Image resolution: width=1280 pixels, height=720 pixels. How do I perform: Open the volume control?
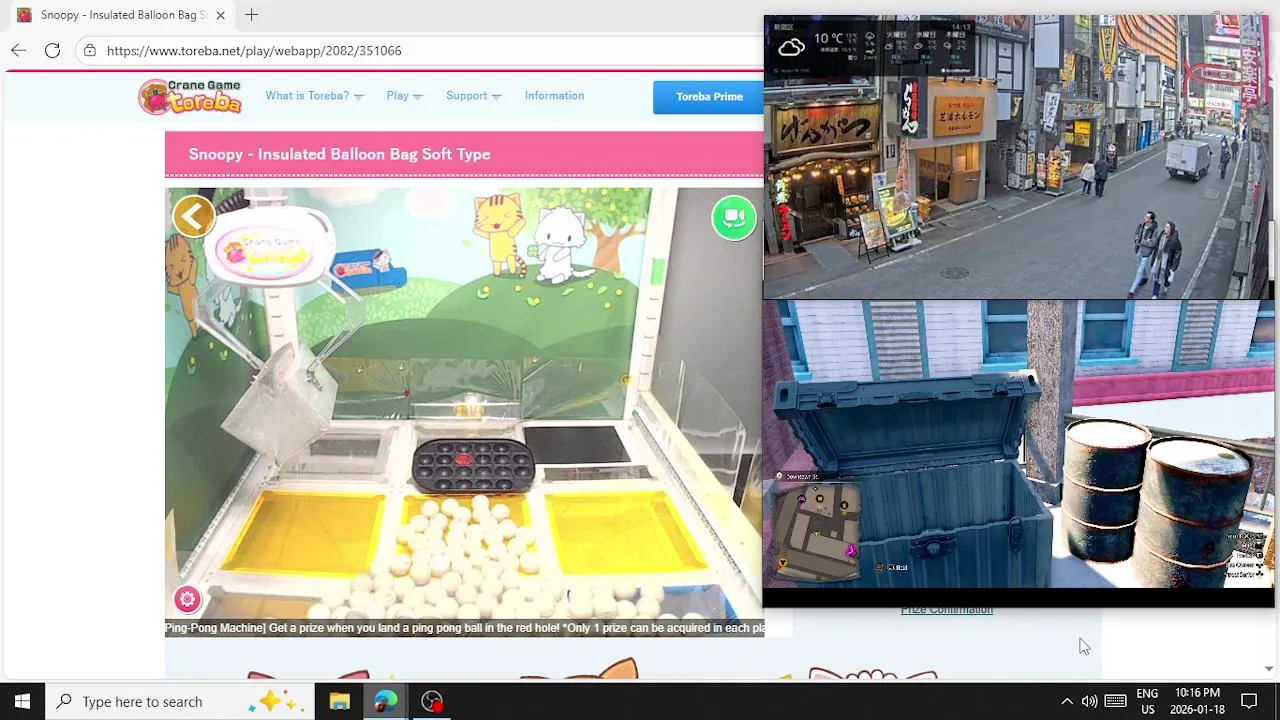point(1089,701)
